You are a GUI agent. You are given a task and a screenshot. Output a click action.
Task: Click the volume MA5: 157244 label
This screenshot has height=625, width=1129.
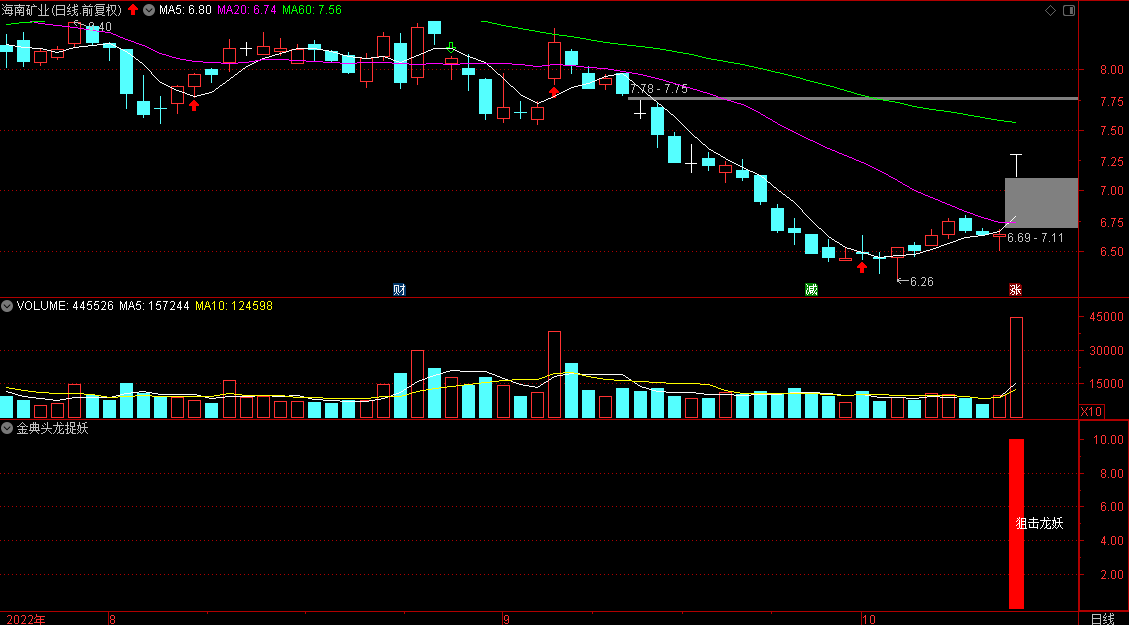(154, 306)
